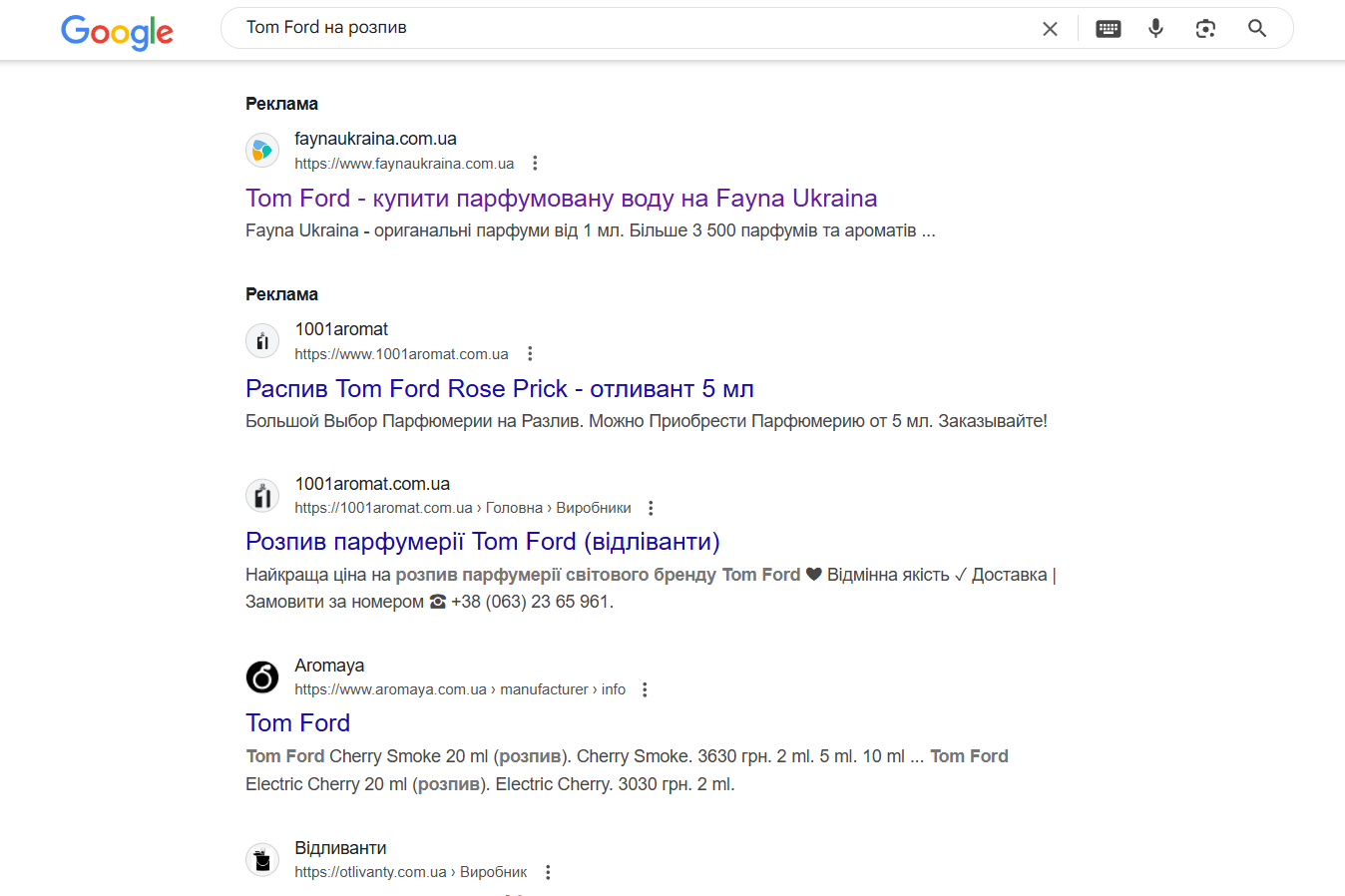
Task: Open 'Распив Tom Ford Rose Prick' link
Action: (499, 389)
